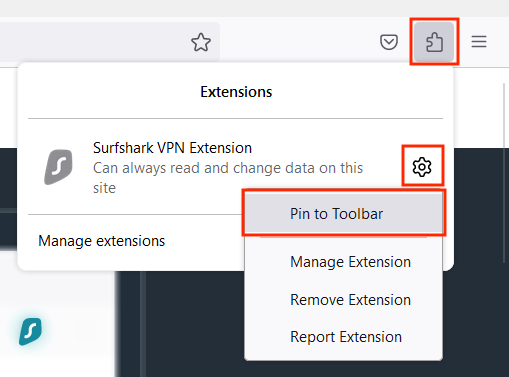
Task: Open the Surfshark extension gear options
Action: coord(422,167)
